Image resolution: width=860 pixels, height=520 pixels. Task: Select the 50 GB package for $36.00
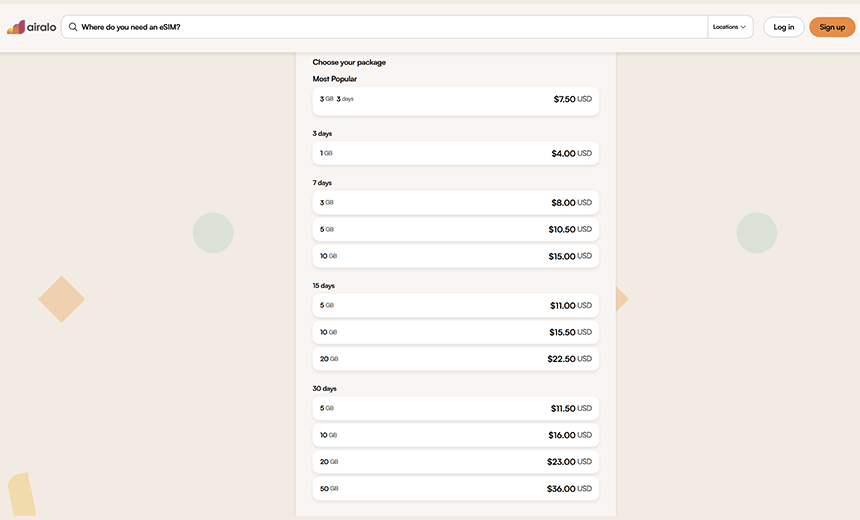456,488
